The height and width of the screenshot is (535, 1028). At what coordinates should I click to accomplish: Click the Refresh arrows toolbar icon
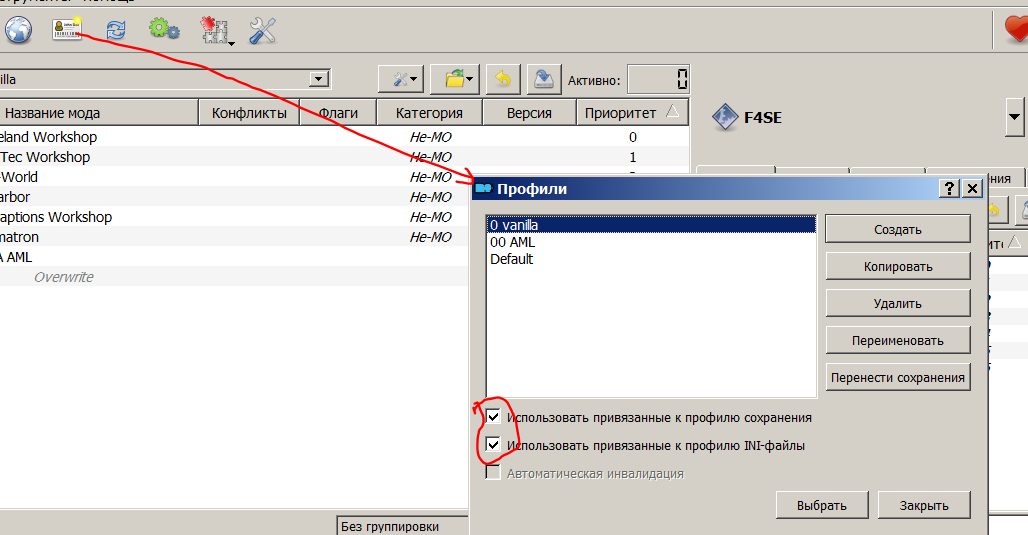coord(116,30)
